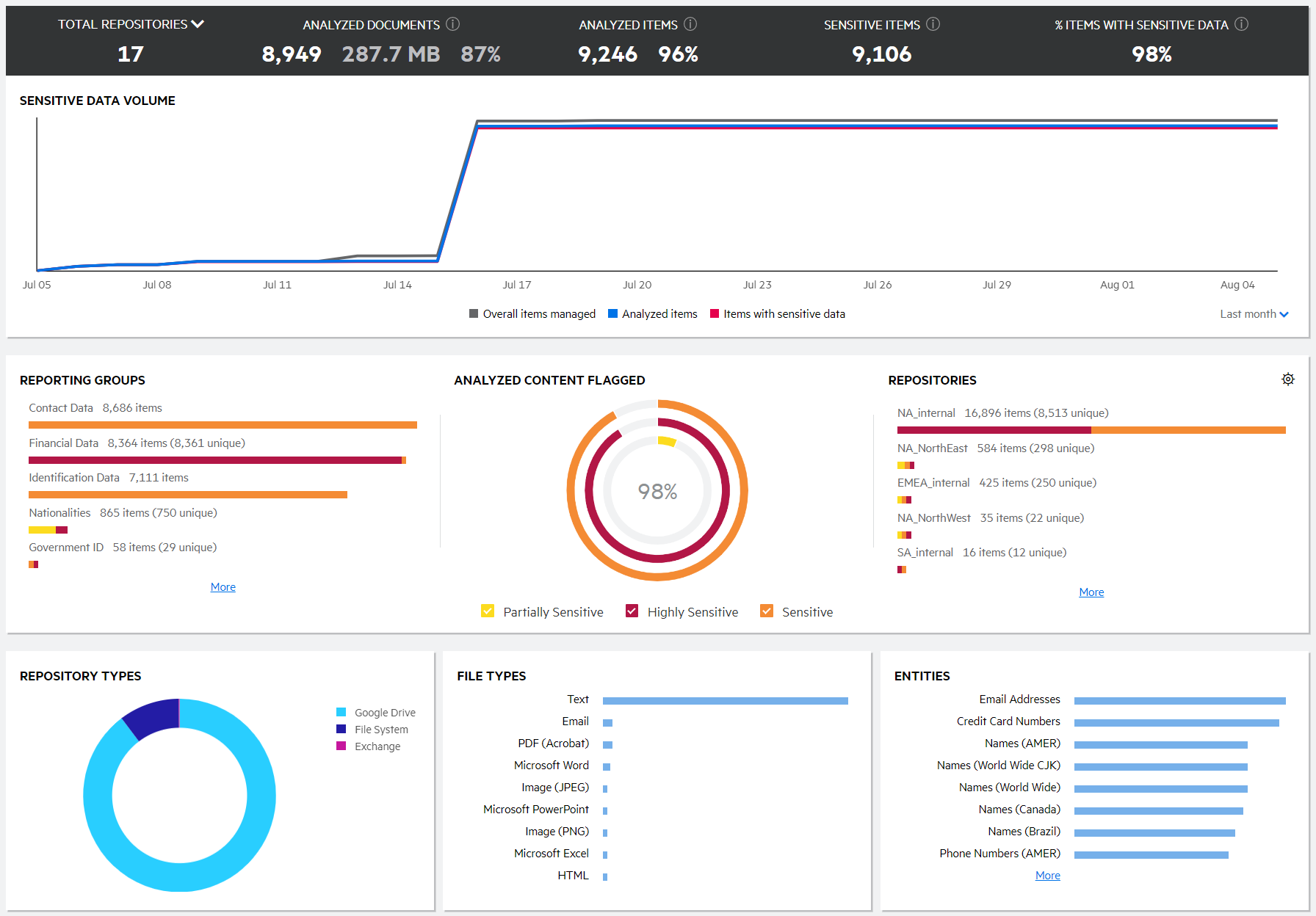Viewport: 1316px width, 916px height.
Task: Click the Analyzed items blue legend marker
Action: [612, 314]
